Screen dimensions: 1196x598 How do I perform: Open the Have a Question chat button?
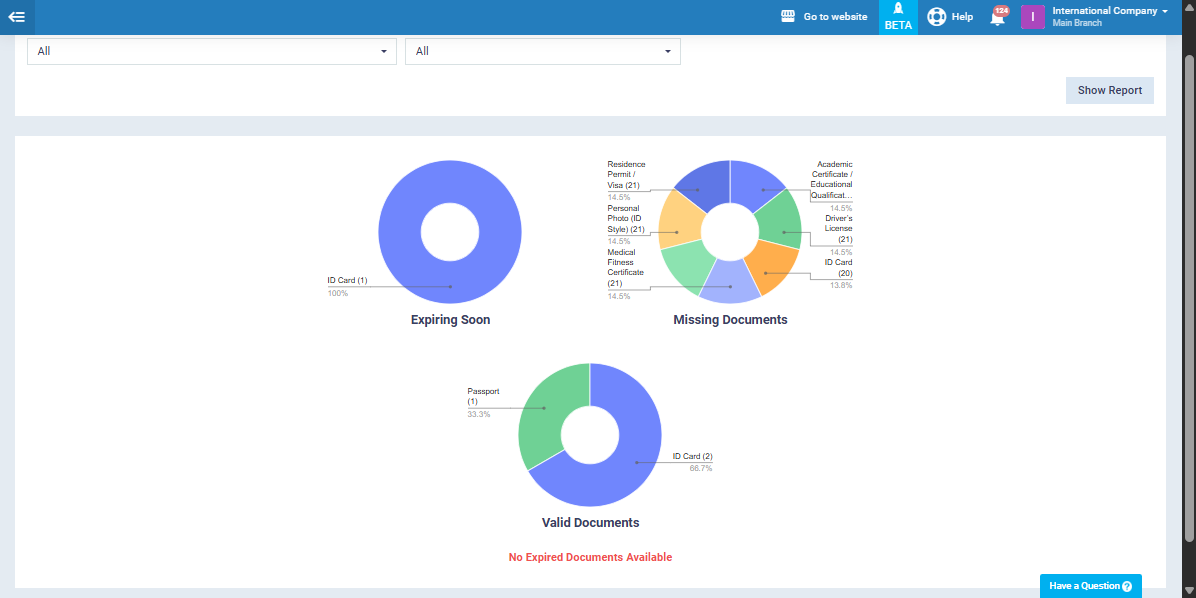1084,586
